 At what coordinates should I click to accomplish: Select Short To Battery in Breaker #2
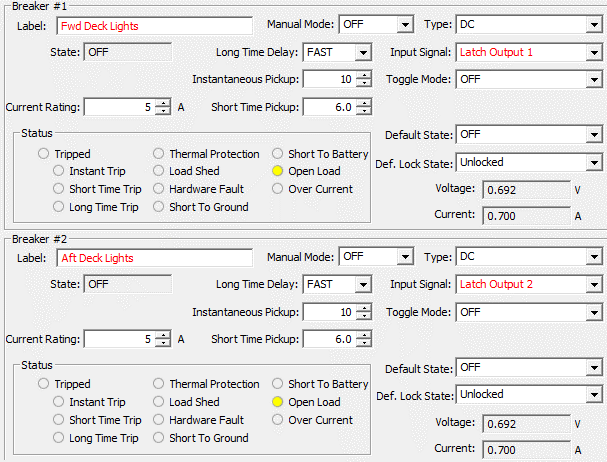pos(279,384)
